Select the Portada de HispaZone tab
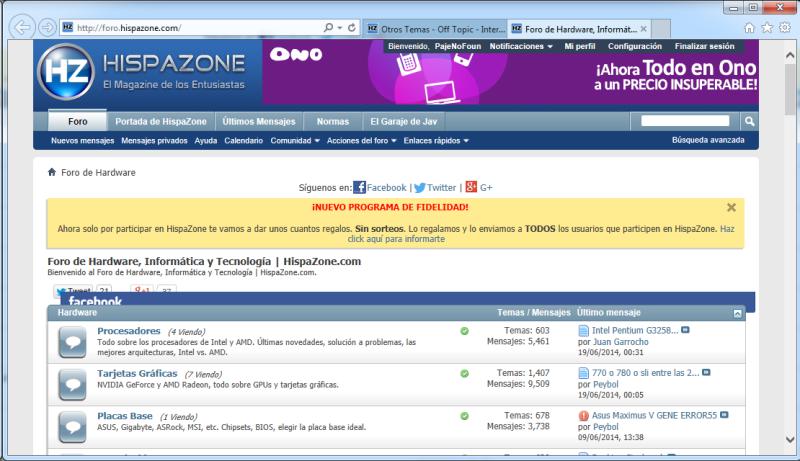Viewport: 800px width, 461px height. 161,121
